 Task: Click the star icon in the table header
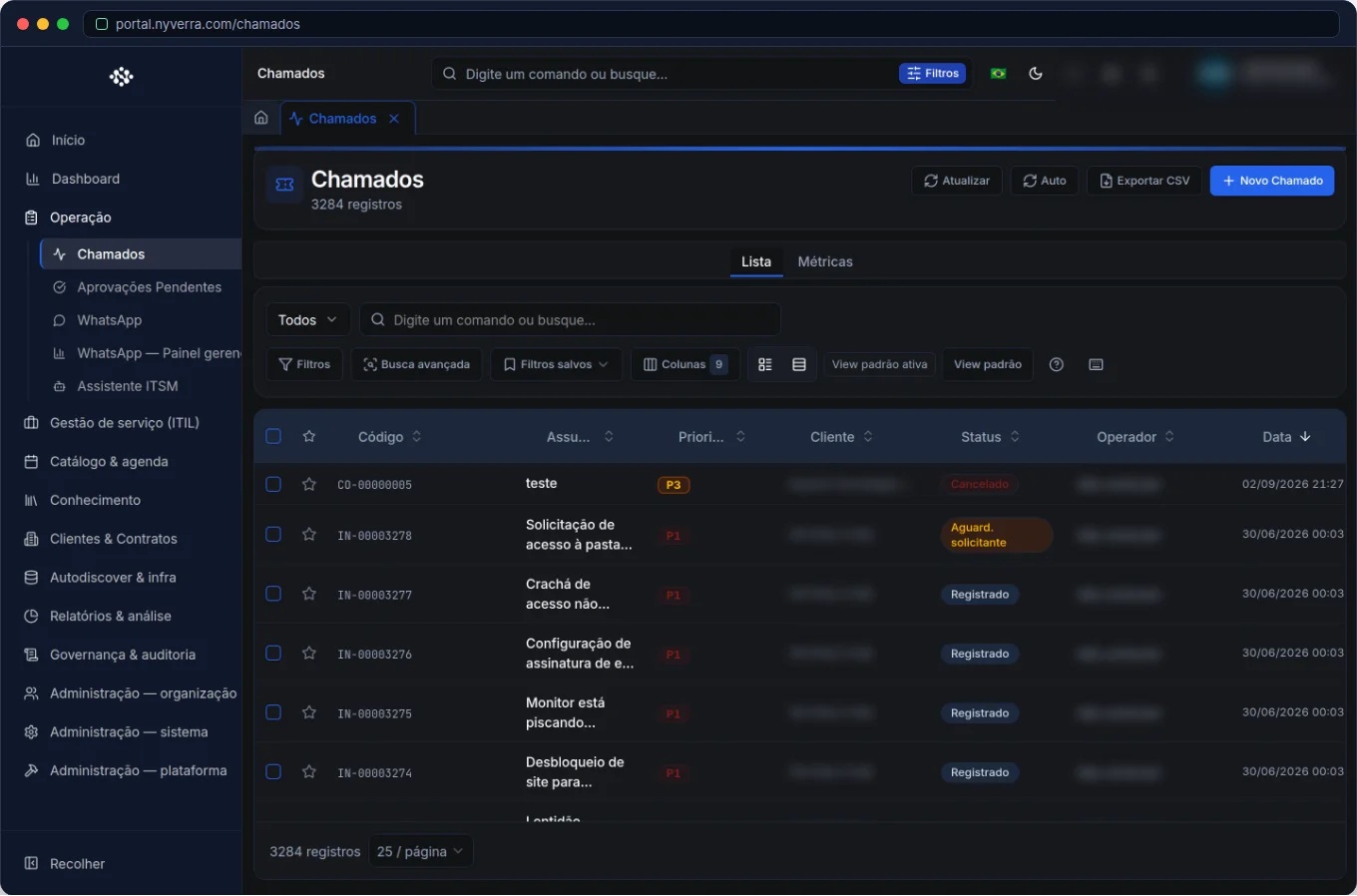point(309,437)
